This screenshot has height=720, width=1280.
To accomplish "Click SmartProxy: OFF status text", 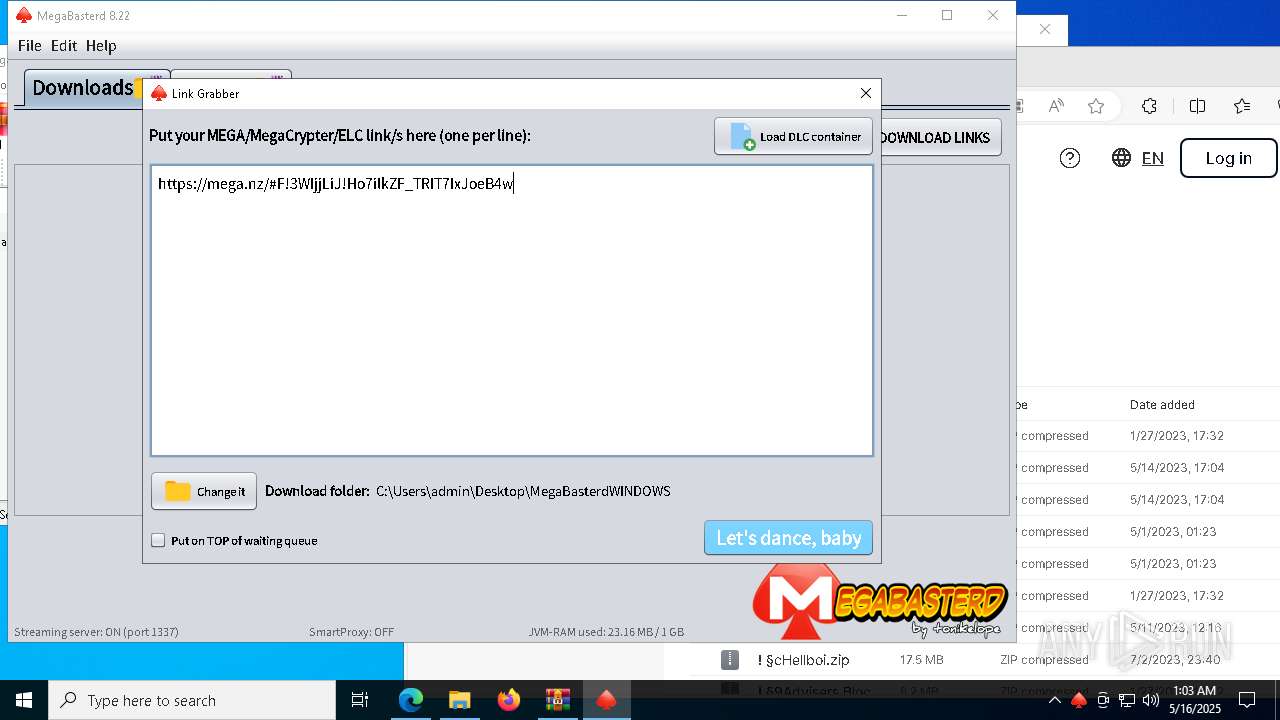I will click(351, 632).
